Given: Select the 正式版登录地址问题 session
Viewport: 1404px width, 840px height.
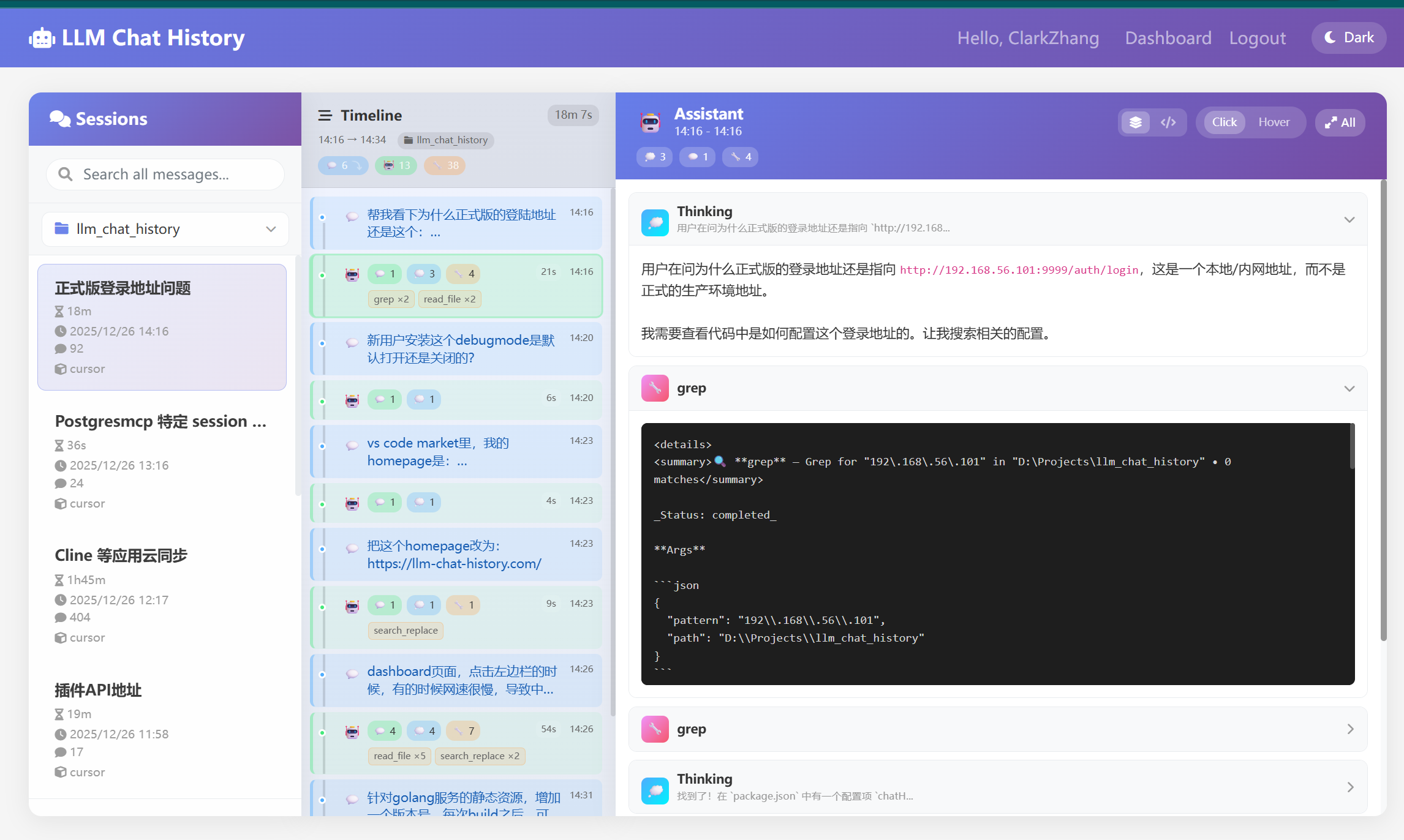Looking at the screenshot, I should pyautogui.click(x=162, y=327).
